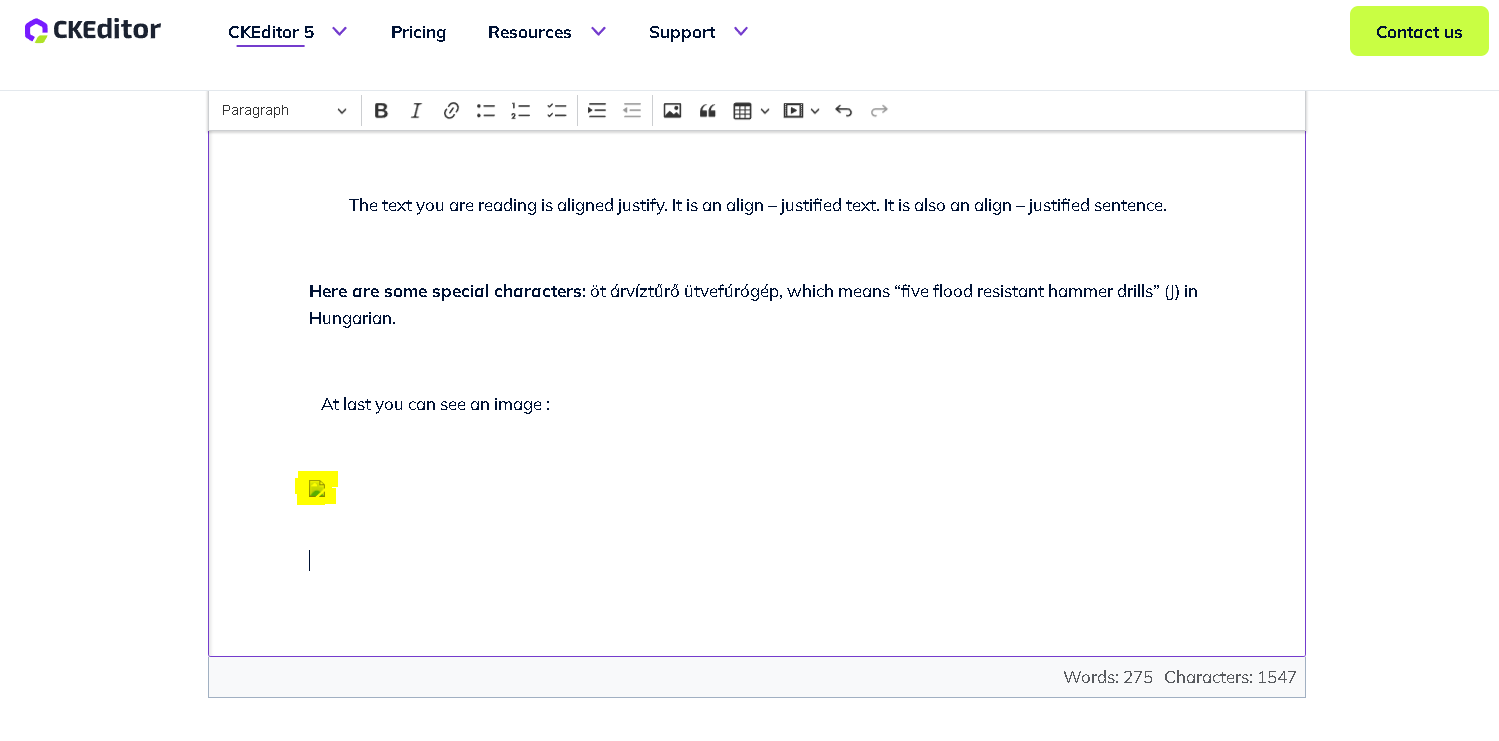Click the CKEditor logo
This screenshot has width=1499, height=741.
tap(92, 30)
